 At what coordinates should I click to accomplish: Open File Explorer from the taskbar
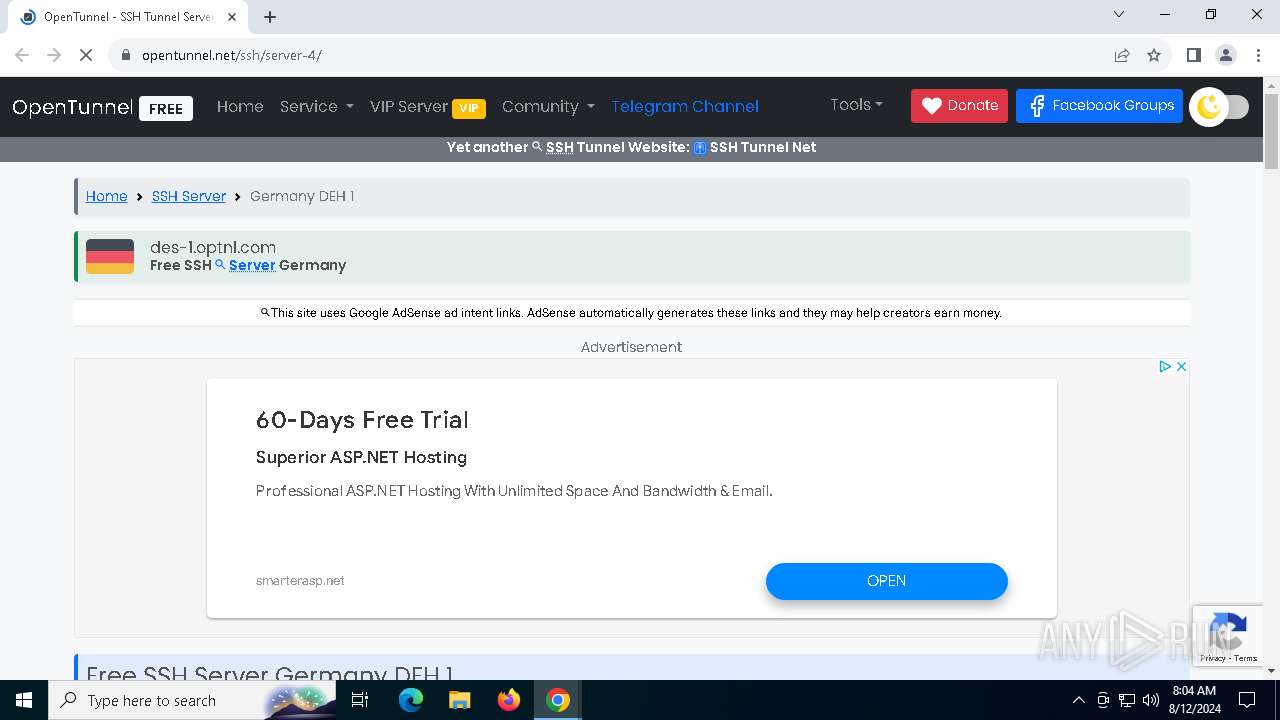tap(460, 700)
